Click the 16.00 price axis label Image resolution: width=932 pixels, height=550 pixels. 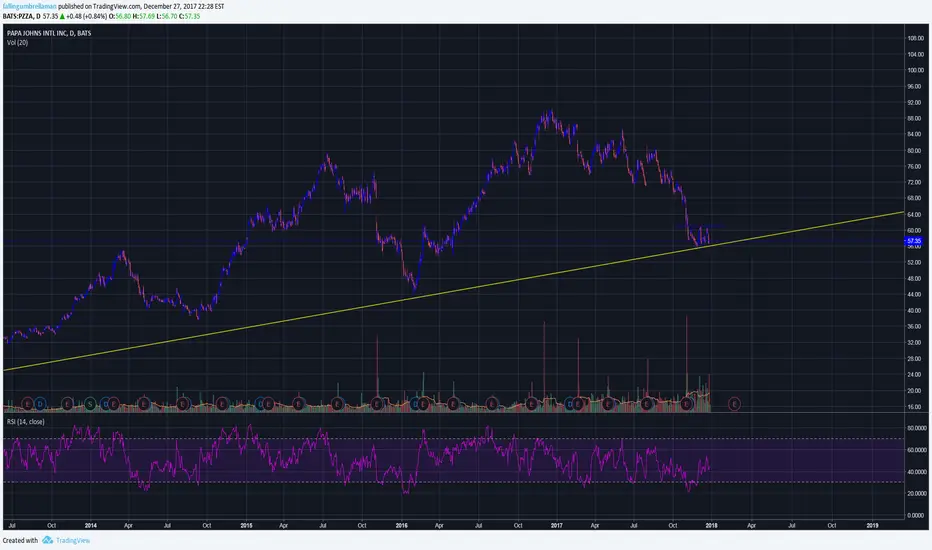[914, 407]
